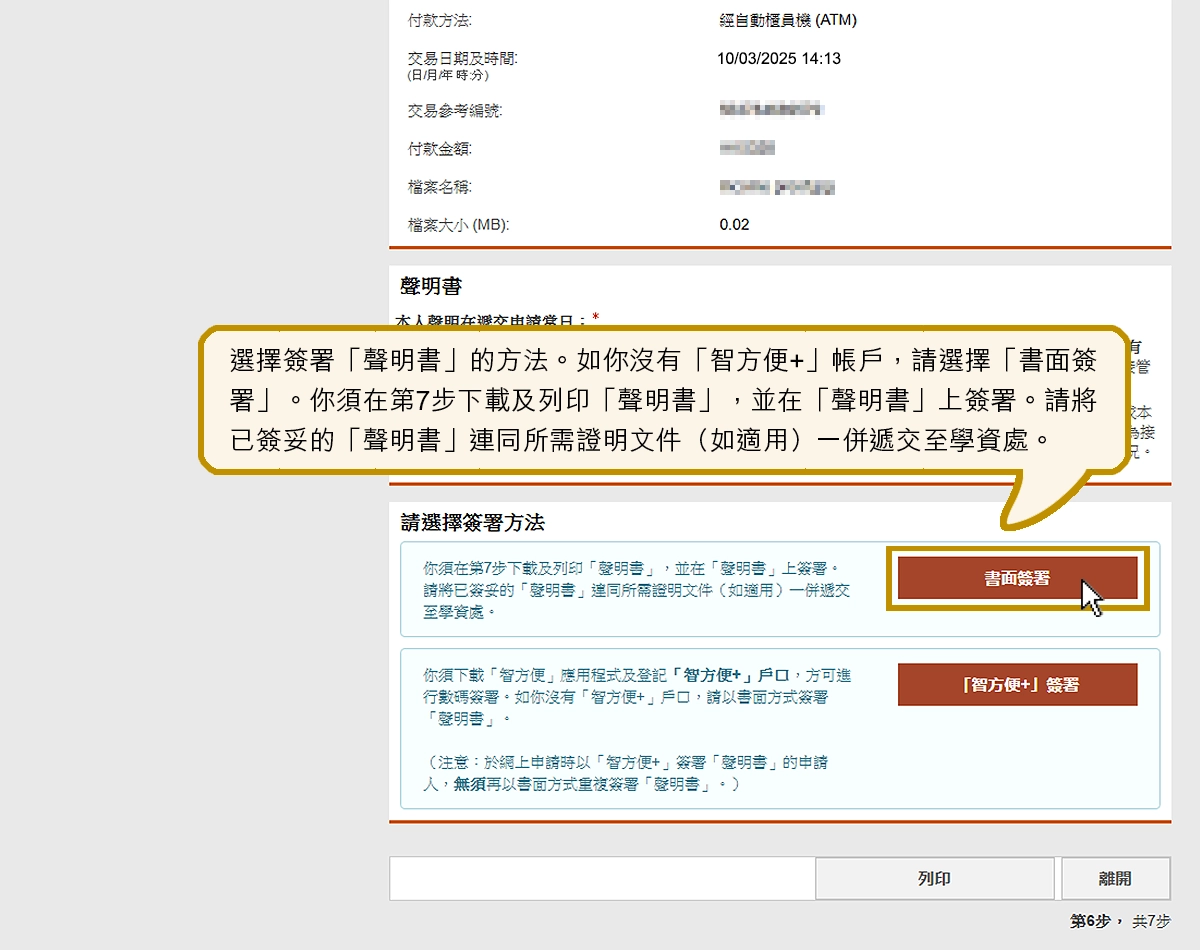The width and height of the screenshot is (1200, 950).
Task: Choose the 「智方便+」簽署 button
Action: 1017,685
